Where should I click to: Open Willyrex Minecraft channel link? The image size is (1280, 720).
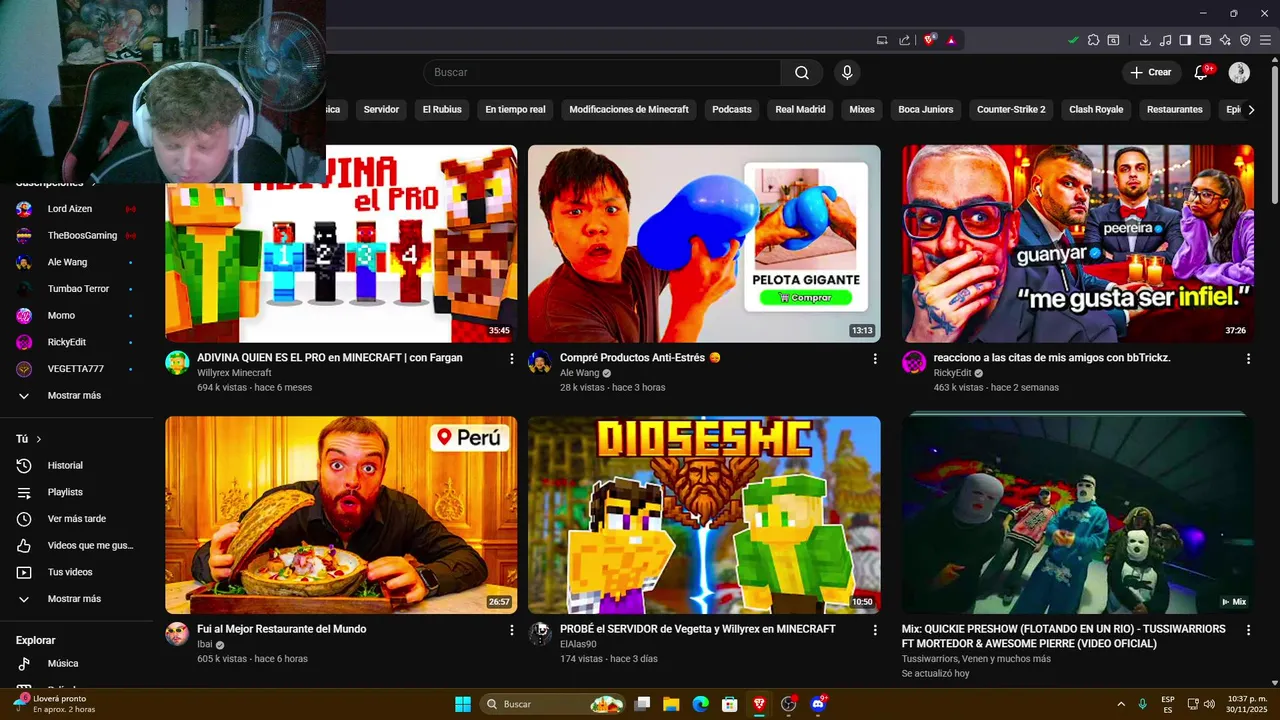tap(234, 373)
